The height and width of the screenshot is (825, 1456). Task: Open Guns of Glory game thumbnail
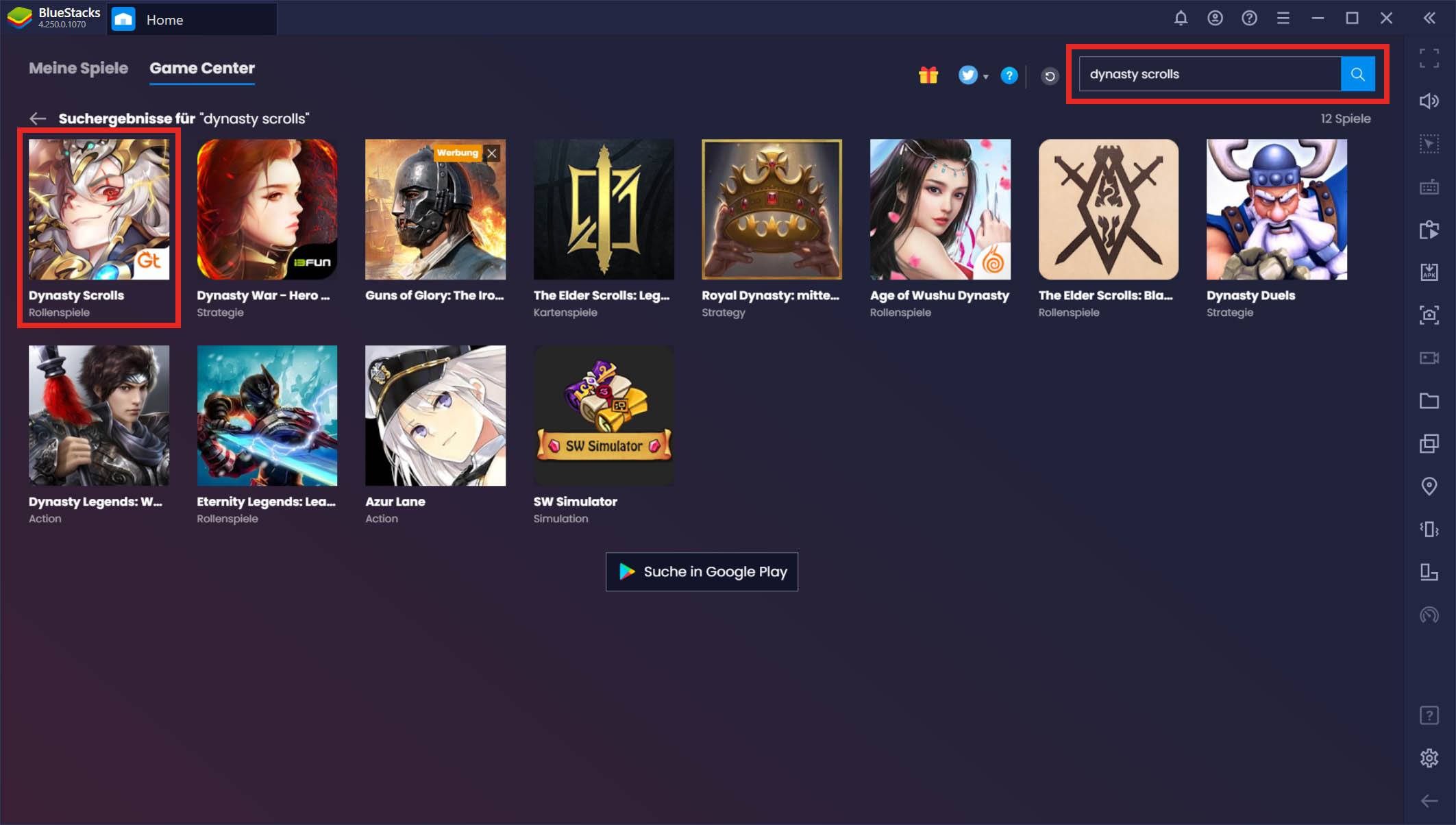point(435,209)
